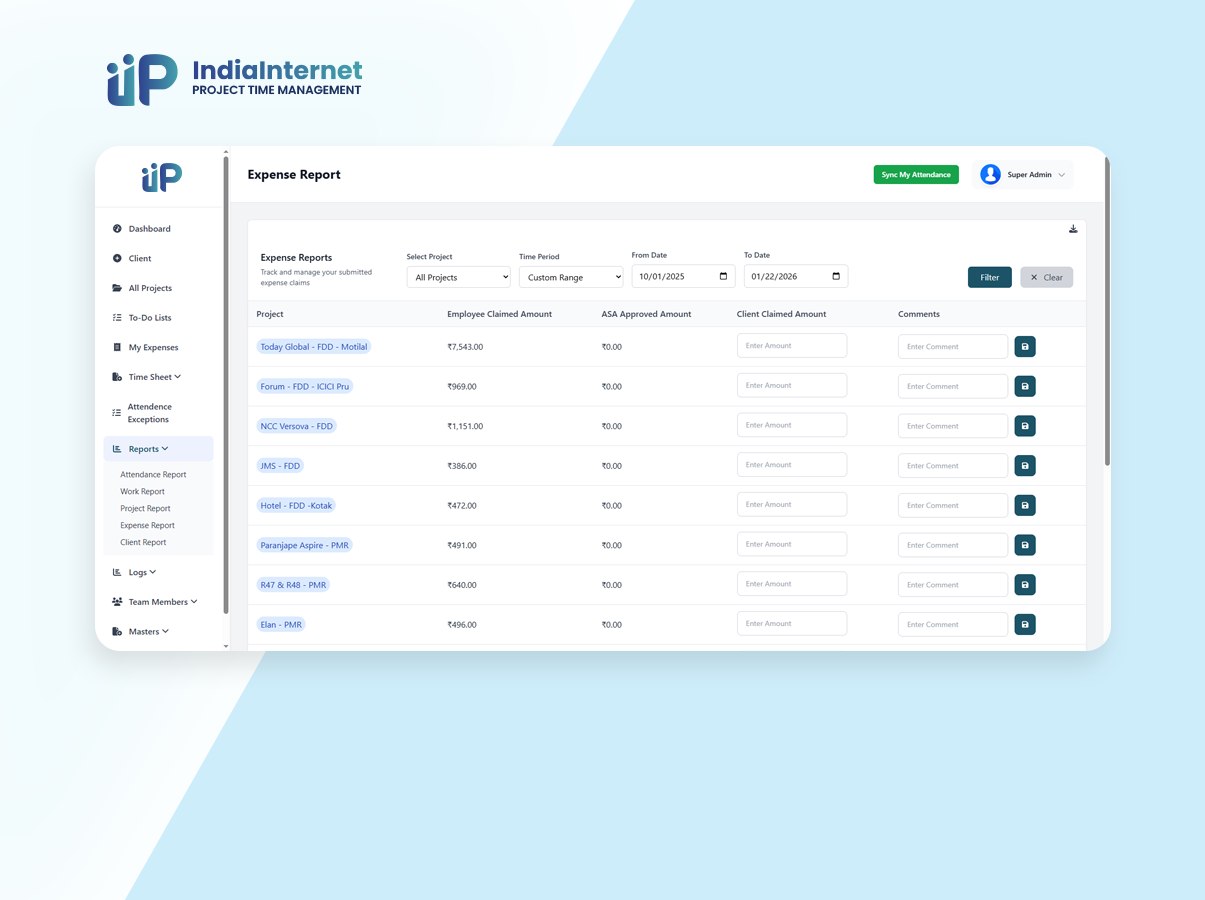Expand the Team Members sidebar menu
Image resolution: width=1205 pixels, height=900 pixels.
[162, 602]
